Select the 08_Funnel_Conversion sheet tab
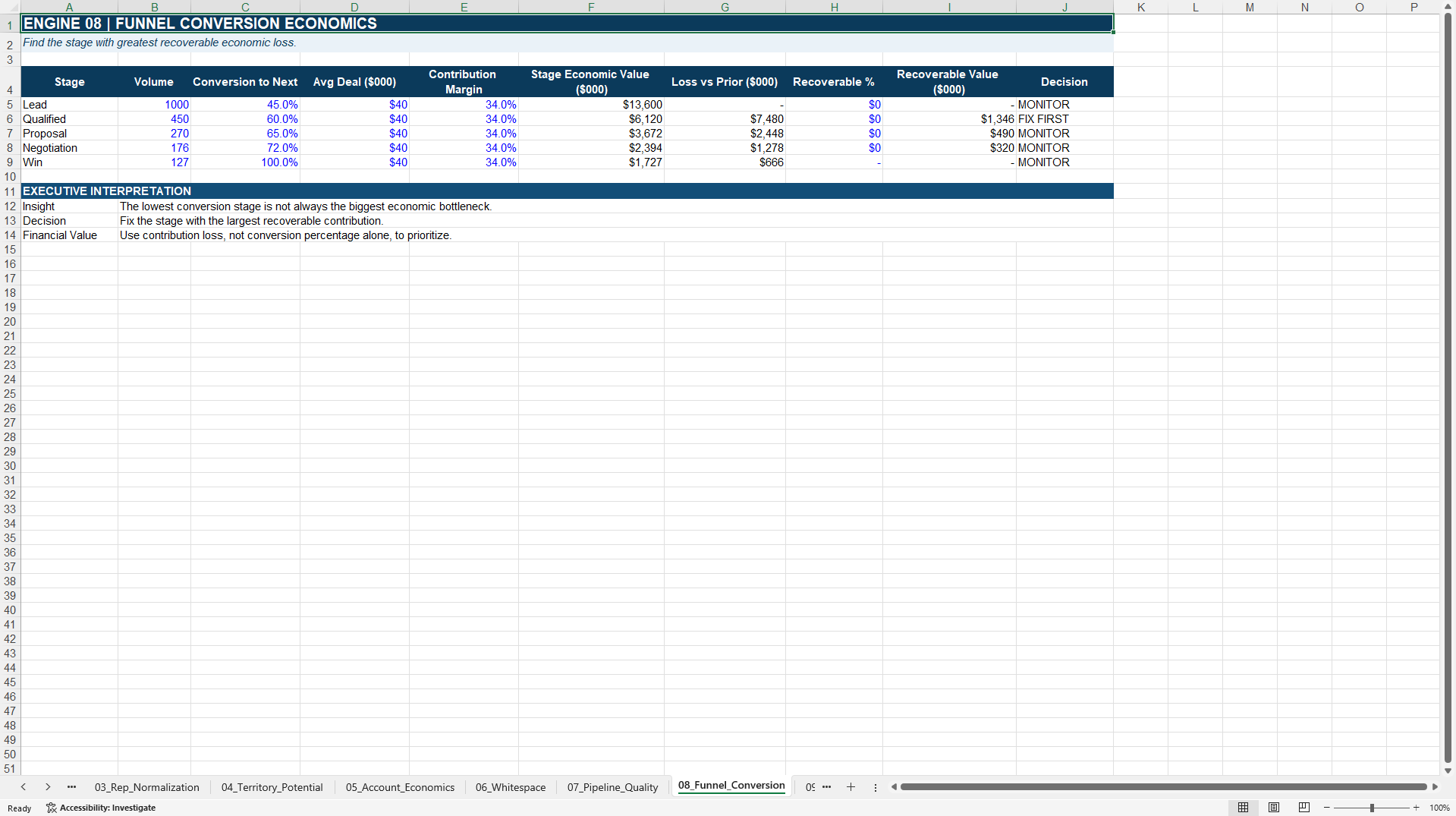The width and height of the screenshot is (1456, 816). point(731,786)
